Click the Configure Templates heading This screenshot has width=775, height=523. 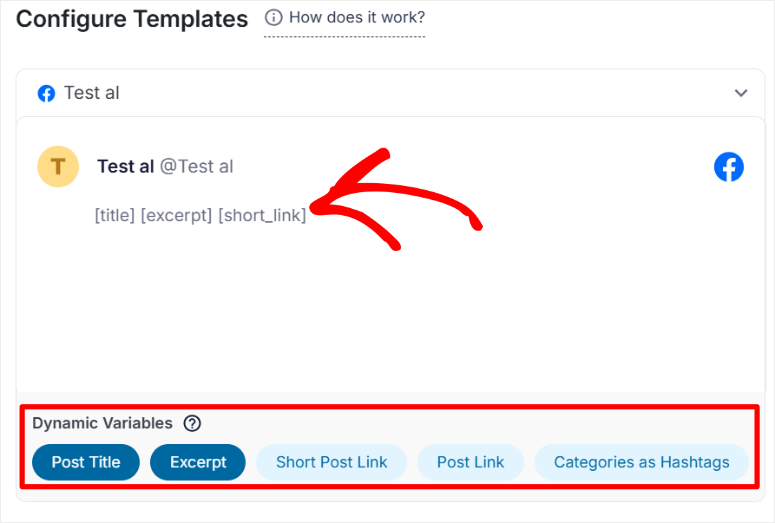tap(132, 19)
